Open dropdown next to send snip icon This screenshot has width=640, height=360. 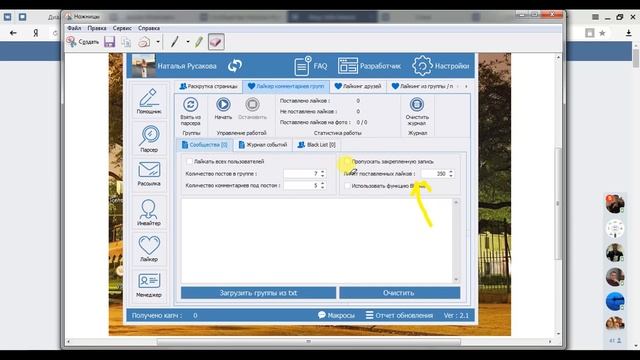(x=158, y=42)
